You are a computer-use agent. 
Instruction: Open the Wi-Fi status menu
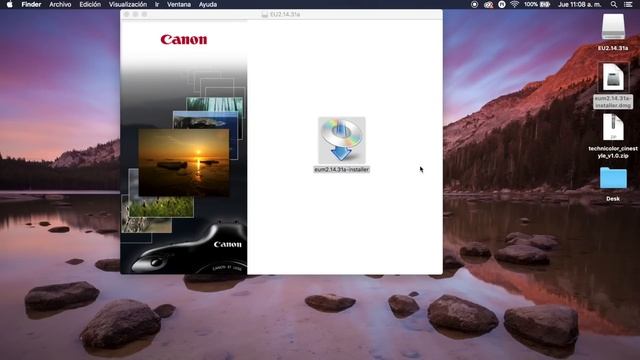tap(514, 4)
